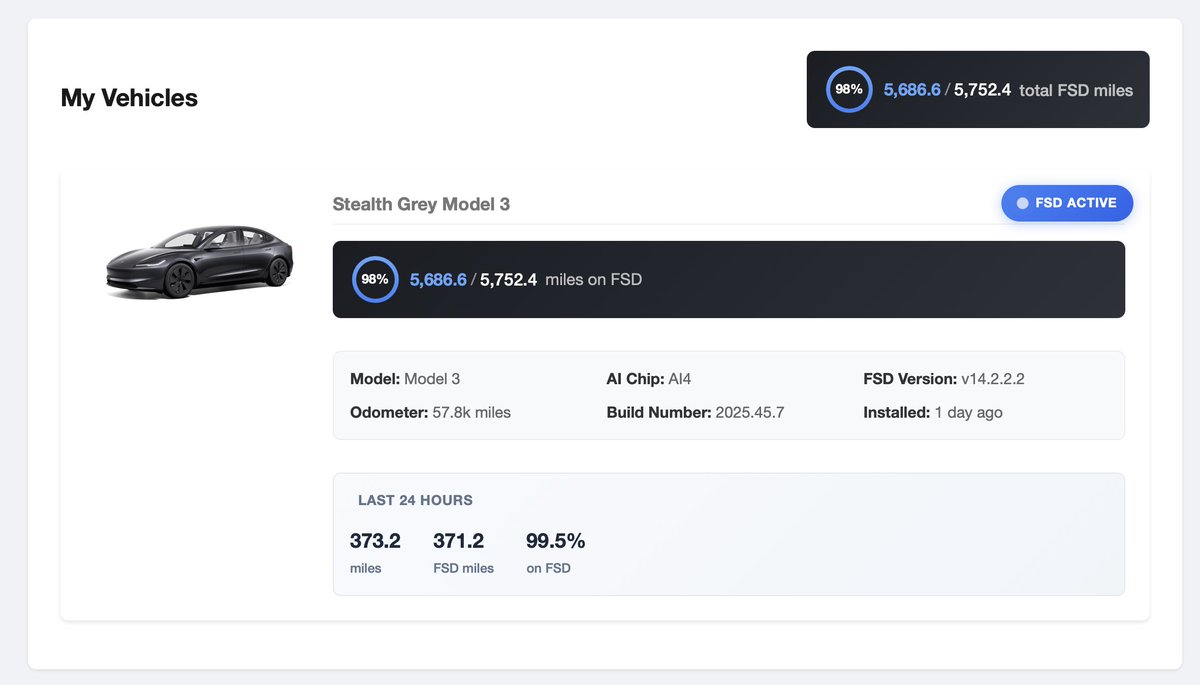
Task: Click the 98% ring in miles on FSD bar
Action: [x=375, y=279]
